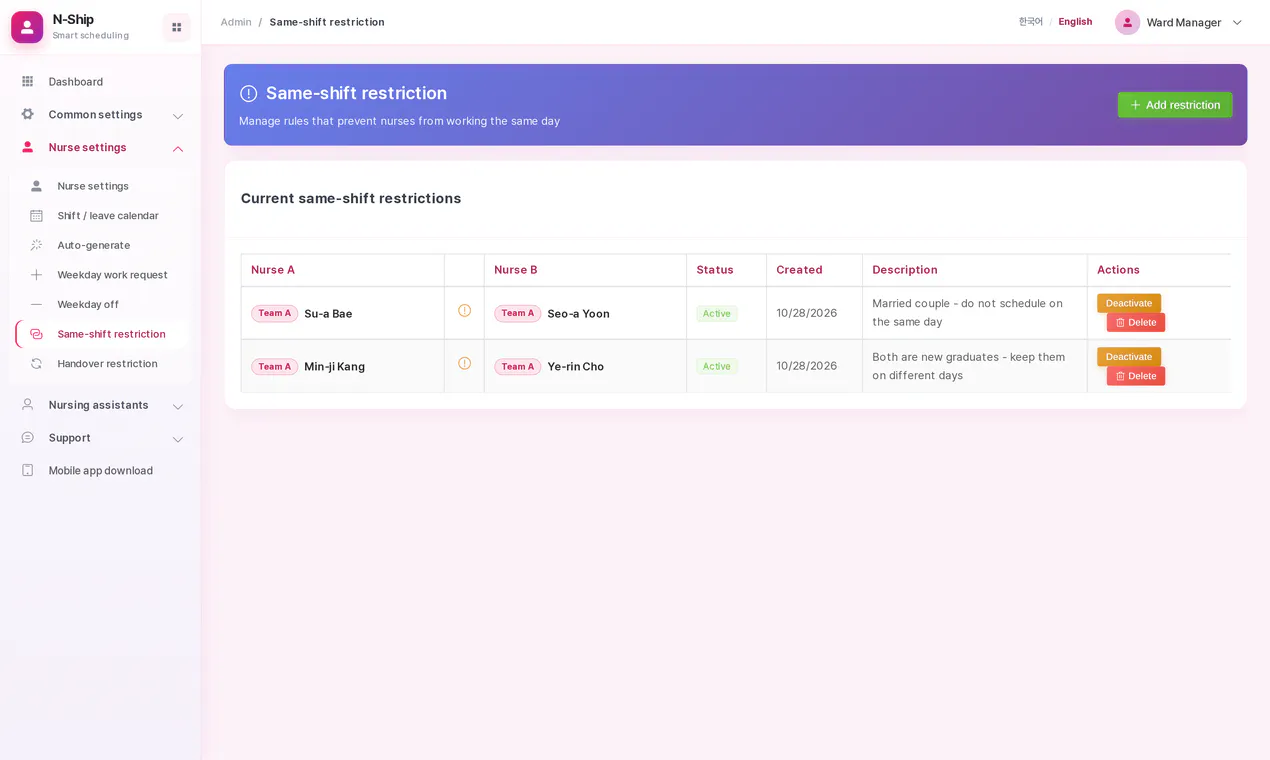Open the Dashboard menu item

click(x=101, y=82)
